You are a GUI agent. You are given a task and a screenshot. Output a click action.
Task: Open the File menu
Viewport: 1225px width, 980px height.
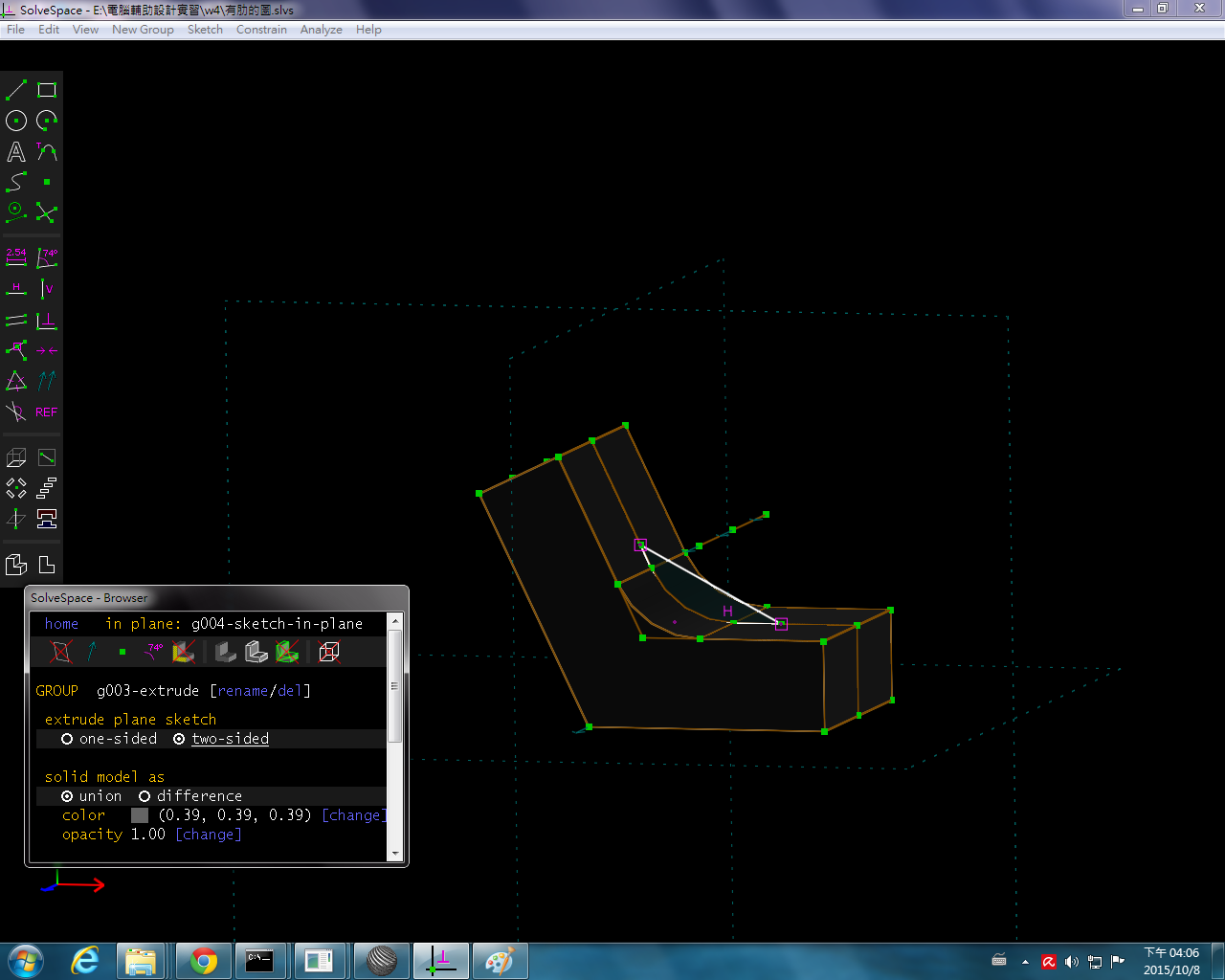(15, 30)
